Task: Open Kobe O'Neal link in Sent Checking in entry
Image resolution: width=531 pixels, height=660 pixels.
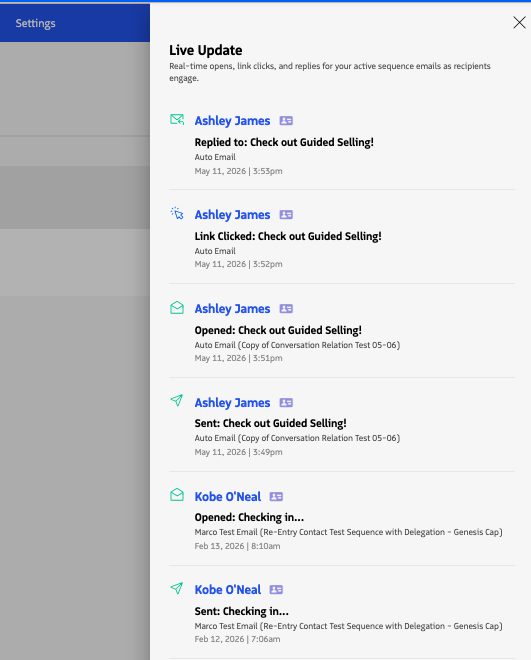Action: point(228,590)
